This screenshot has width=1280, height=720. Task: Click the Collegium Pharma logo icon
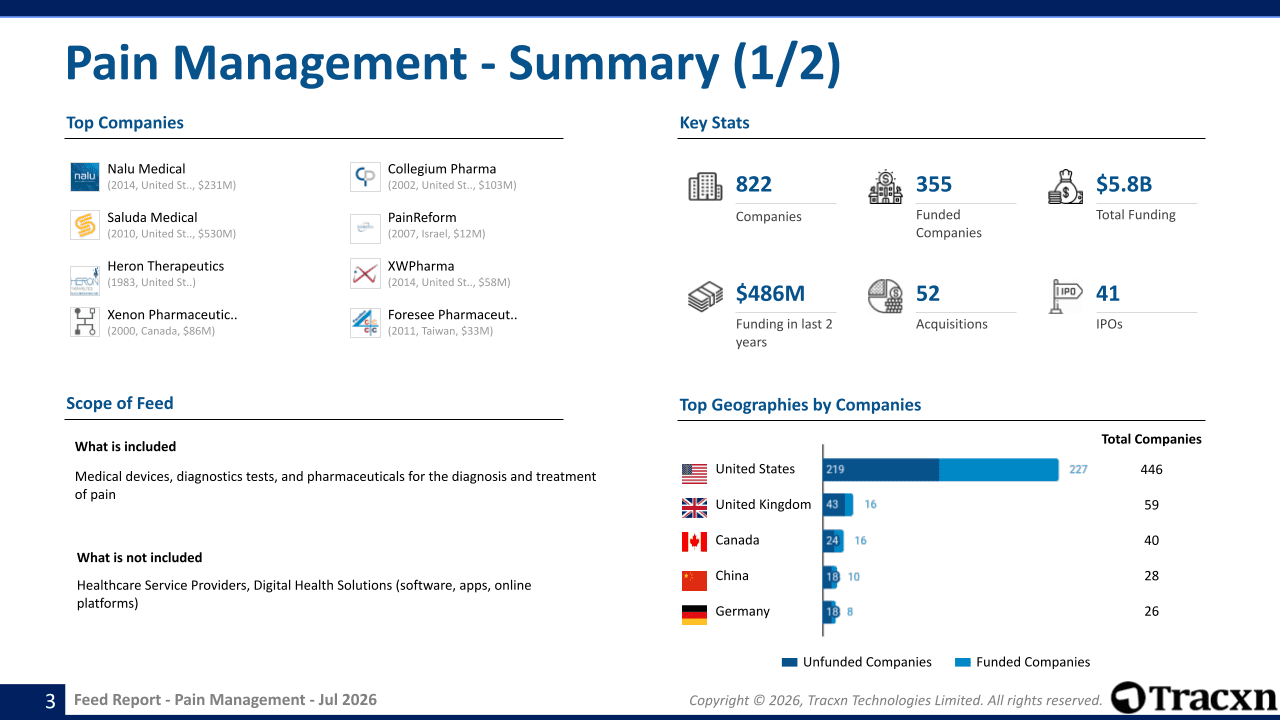(365, 177)
